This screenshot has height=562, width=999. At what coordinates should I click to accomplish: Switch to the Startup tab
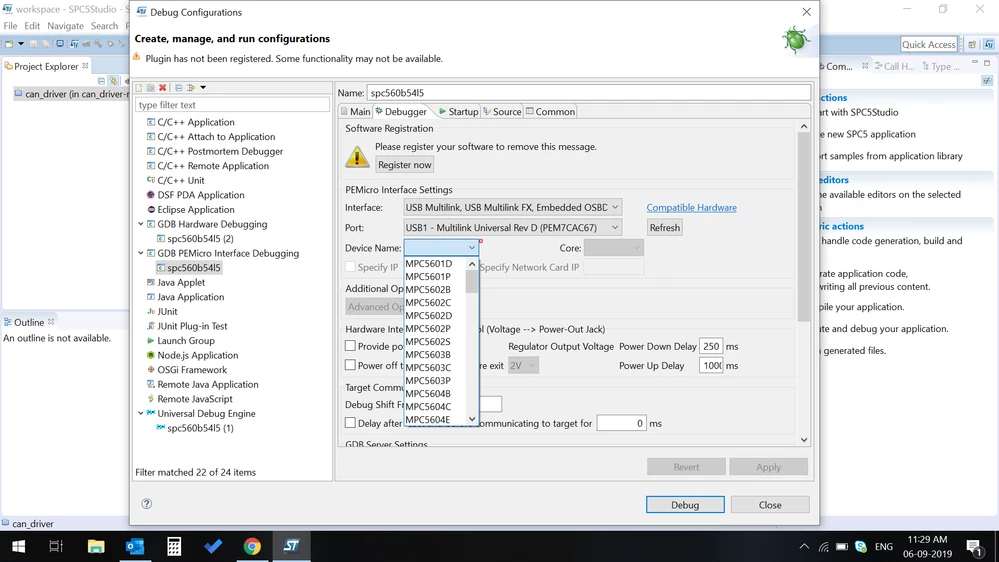pyautogui.click(x=459, y=112)
